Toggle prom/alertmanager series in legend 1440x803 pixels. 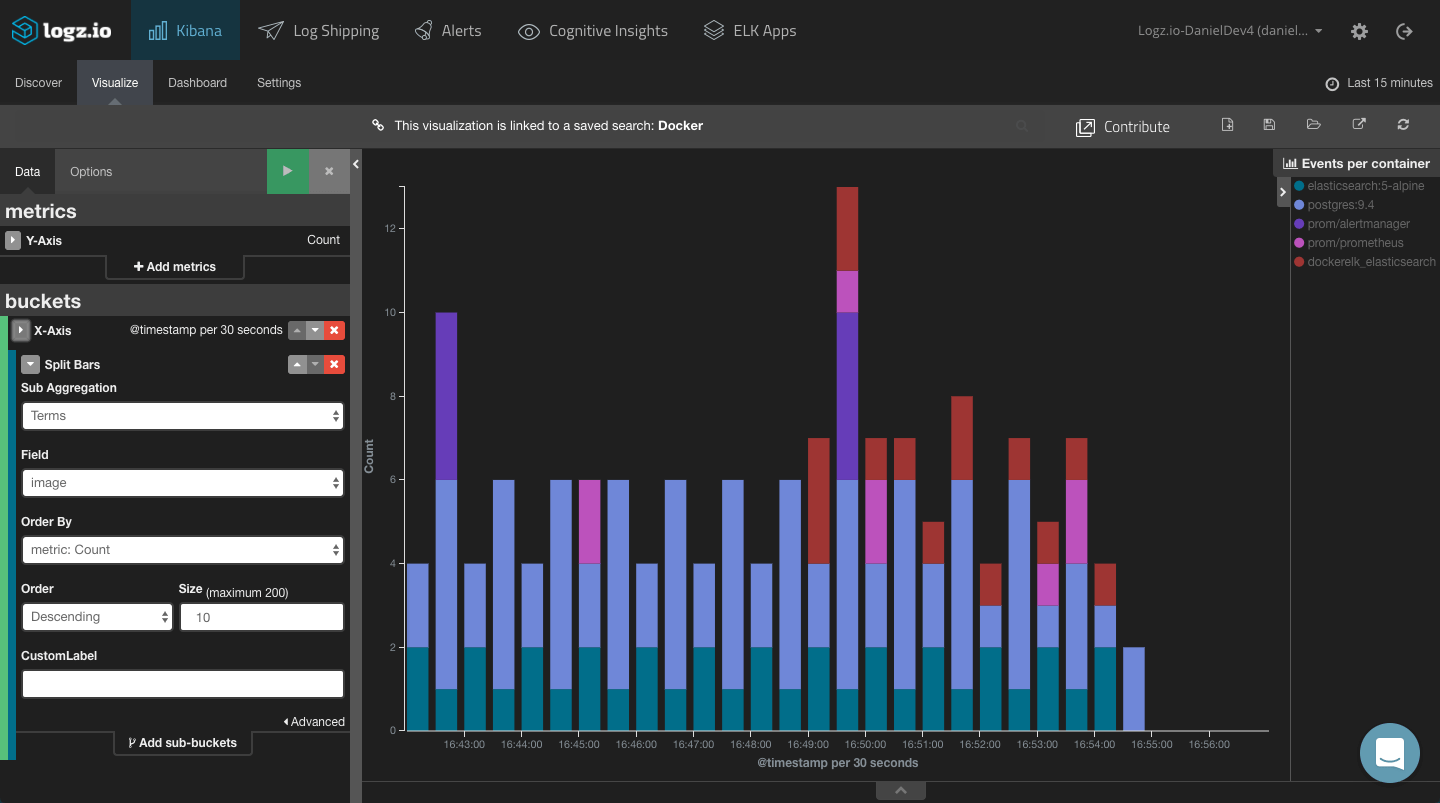click(1351, 224)
